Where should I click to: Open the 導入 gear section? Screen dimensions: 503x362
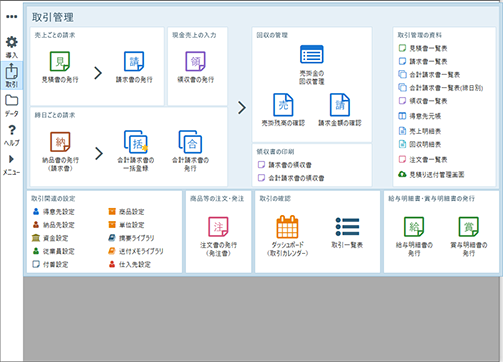(x=12, y=47)
